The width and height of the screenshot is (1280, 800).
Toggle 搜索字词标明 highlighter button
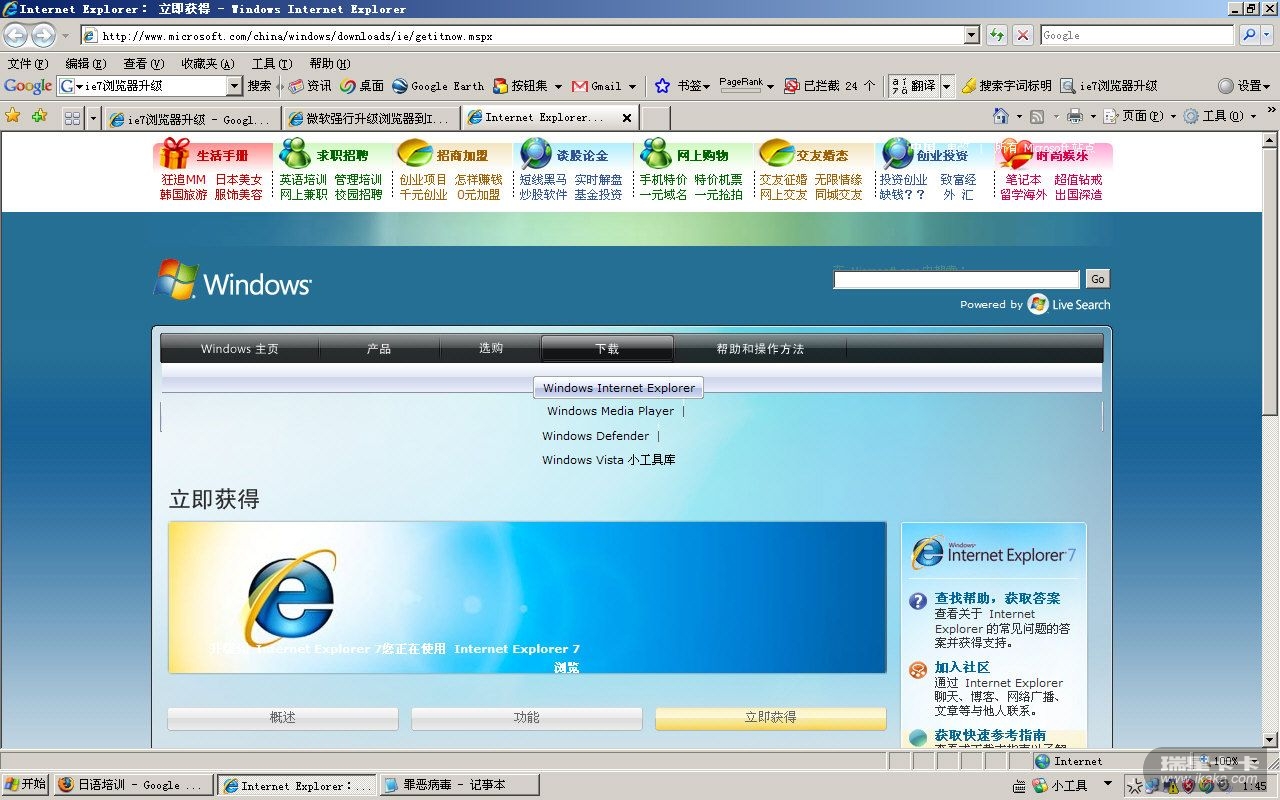[1006, 86]
